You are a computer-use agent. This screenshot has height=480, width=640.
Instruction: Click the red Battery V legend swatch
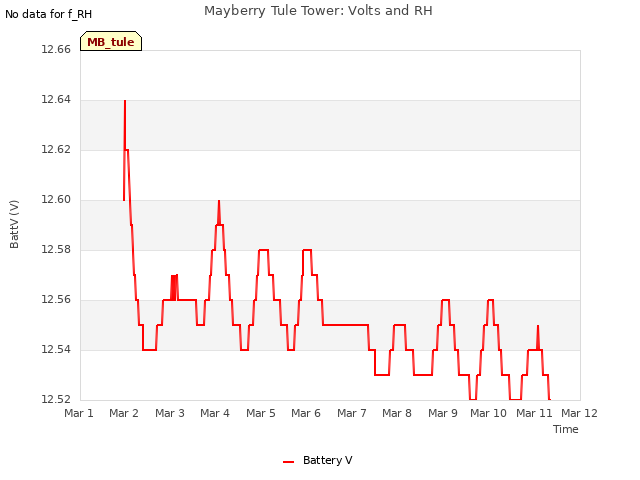point(288,462)
